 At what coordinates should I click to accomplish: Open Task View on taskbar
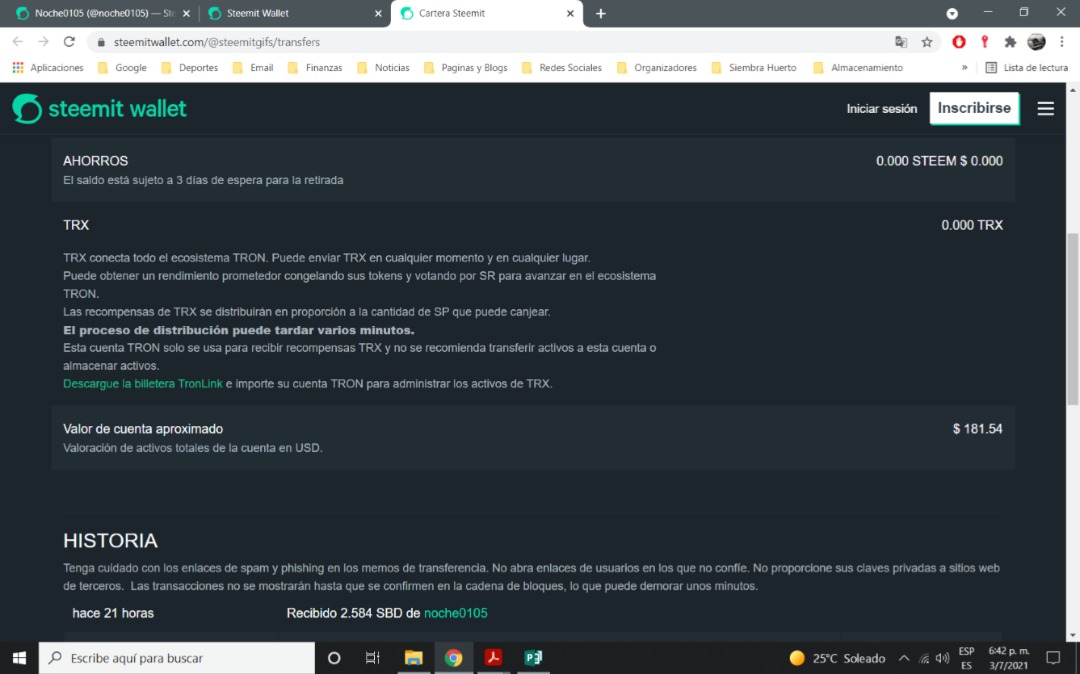tap(373, 658)
